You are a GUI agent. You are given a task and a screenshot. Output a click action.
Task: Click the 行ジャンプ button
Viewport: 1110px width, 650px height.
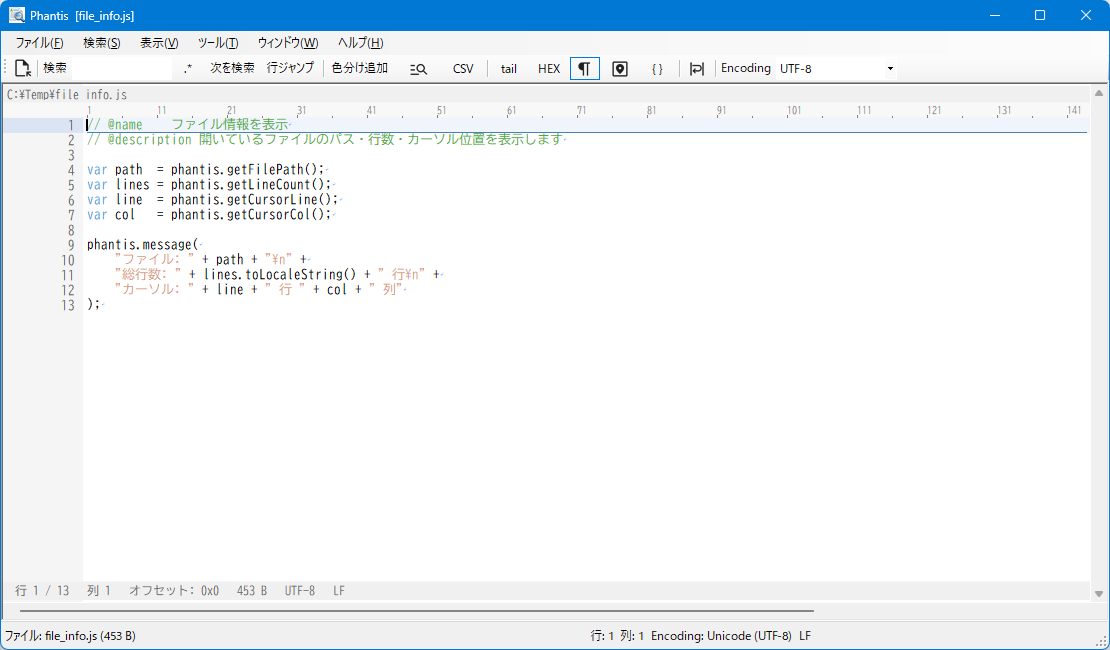click(290, 68)
